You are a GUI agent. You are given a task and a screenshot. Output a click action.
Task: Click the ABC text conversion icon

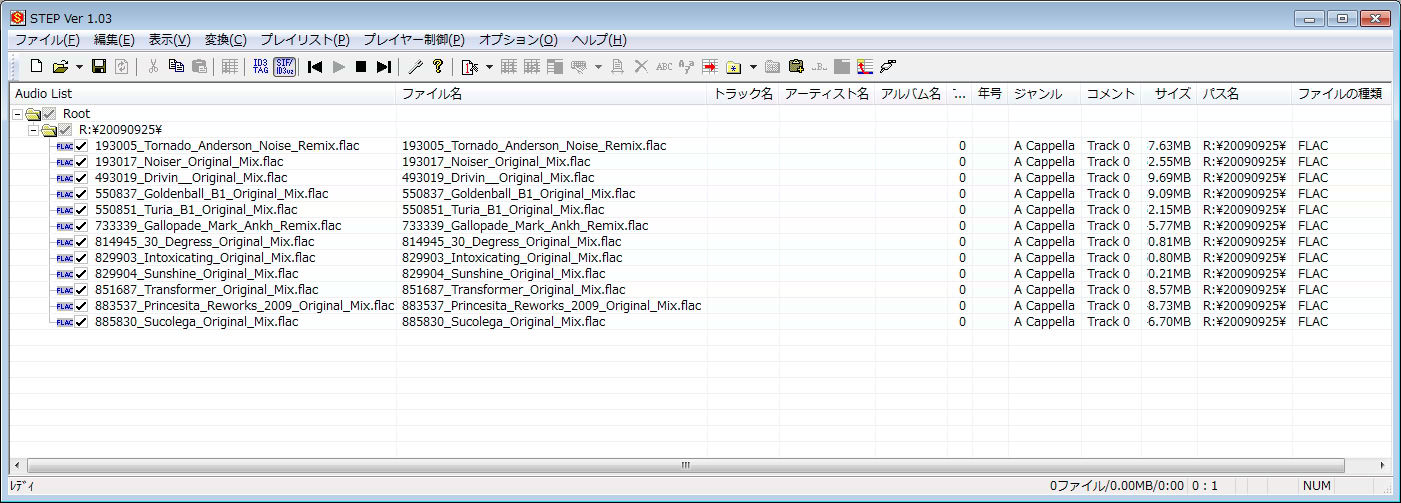[664, 67]
